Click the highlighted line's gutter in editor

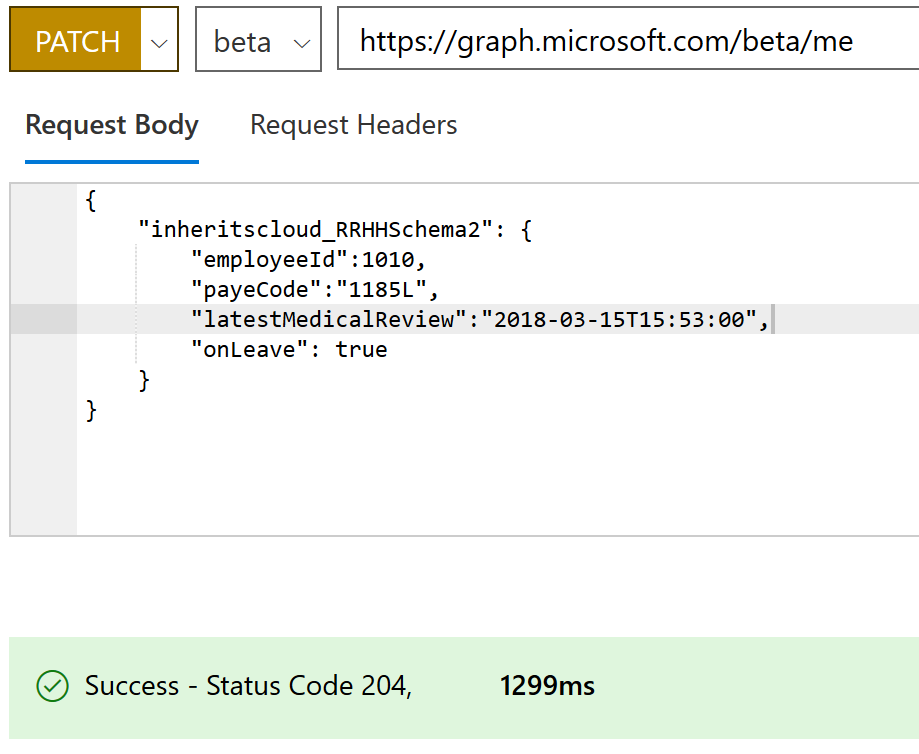(x=43, y=320)
